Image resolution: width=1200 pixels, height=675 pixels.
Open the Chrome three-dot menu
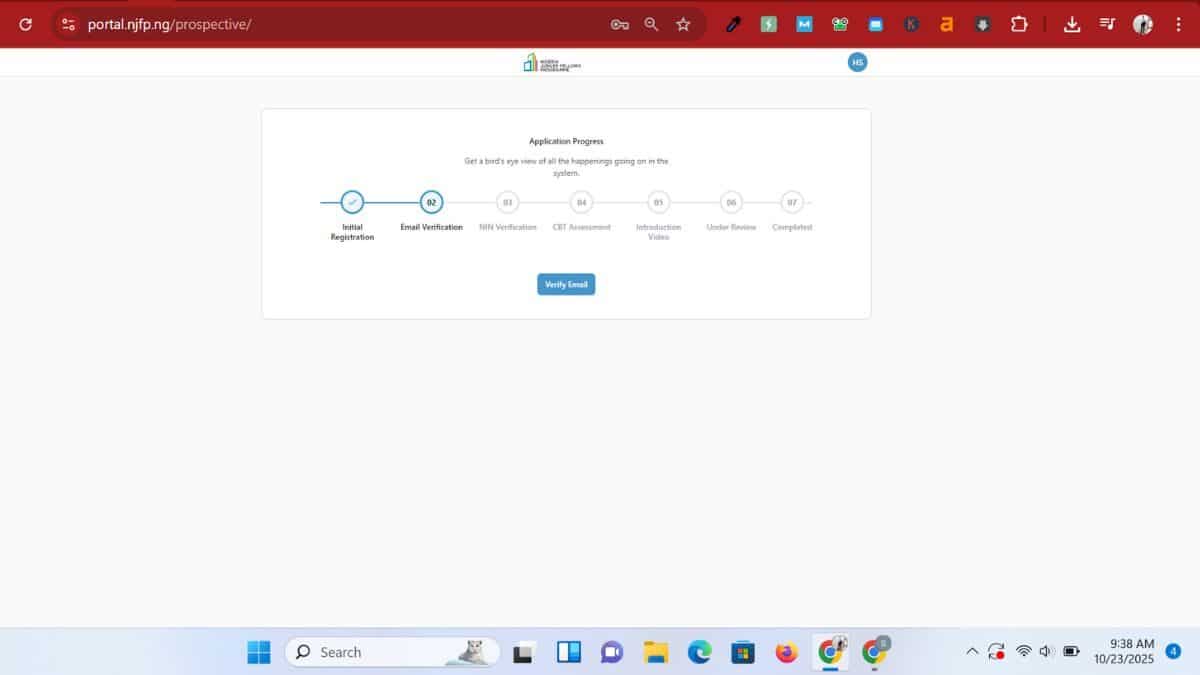pyautogui.click(x=1179, y=24)
